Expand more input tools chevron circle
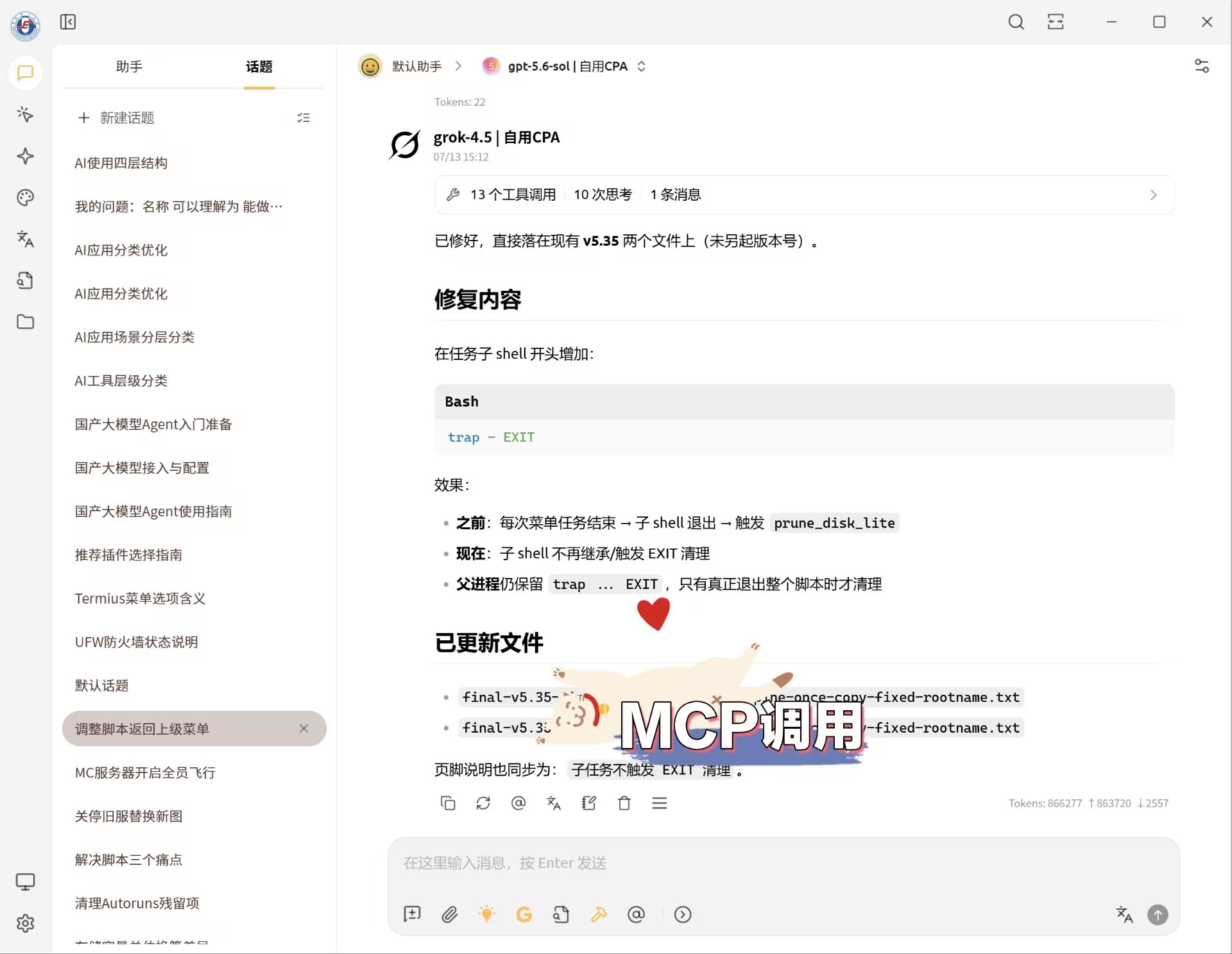1232x954 pixels. (683, 914)
